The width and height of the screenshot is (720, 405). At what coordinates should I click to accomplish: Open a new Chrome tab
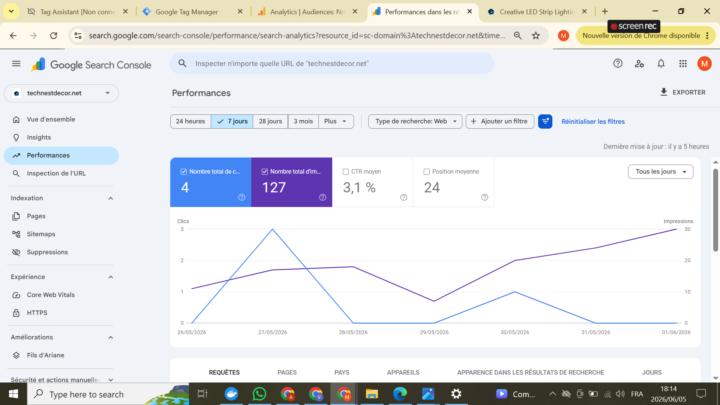pos(605,11)
